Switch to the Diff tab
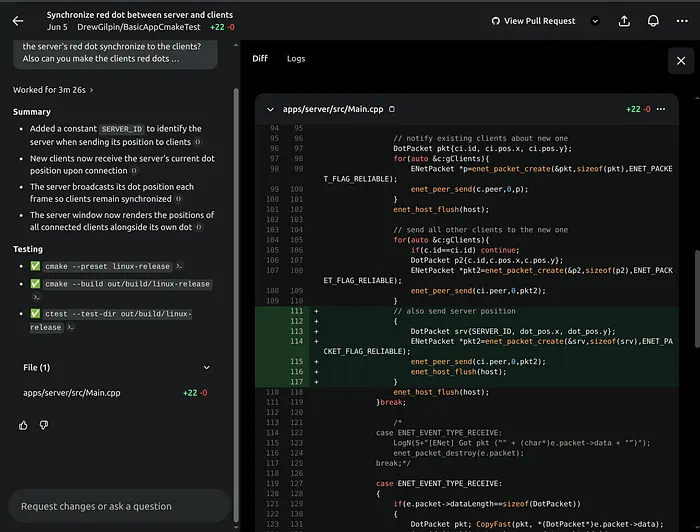This screenshot has height=532, width=700. pos(260,58)
